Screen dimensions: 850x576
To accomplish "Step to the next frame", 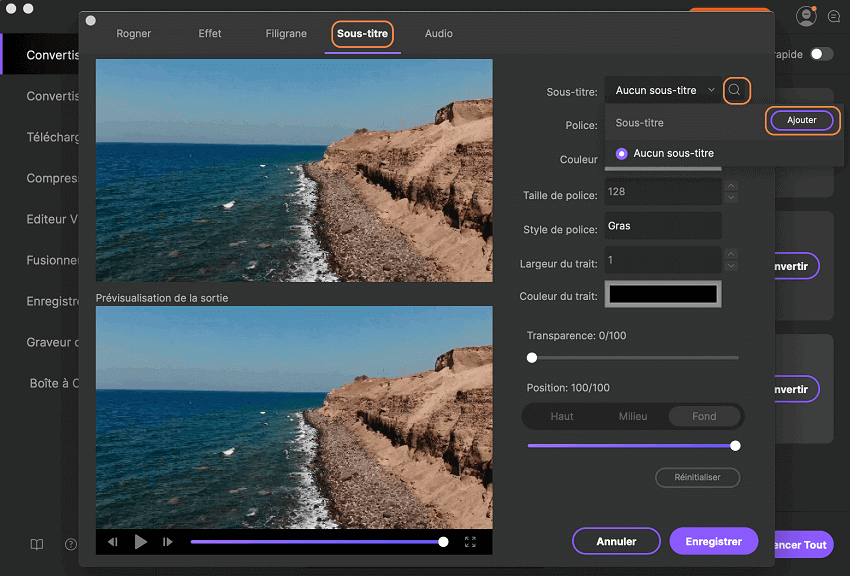I will [x=168, y=542].
